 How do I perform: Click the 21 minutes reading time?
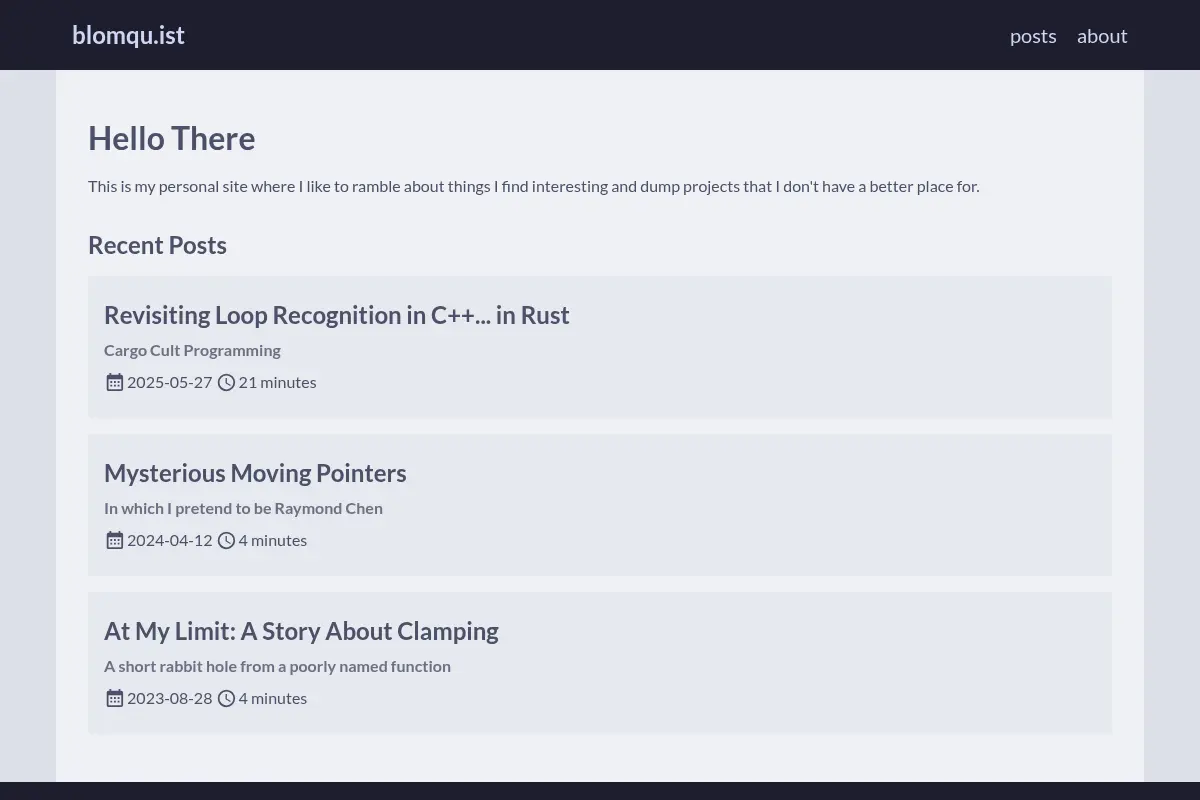coord(277,382)
